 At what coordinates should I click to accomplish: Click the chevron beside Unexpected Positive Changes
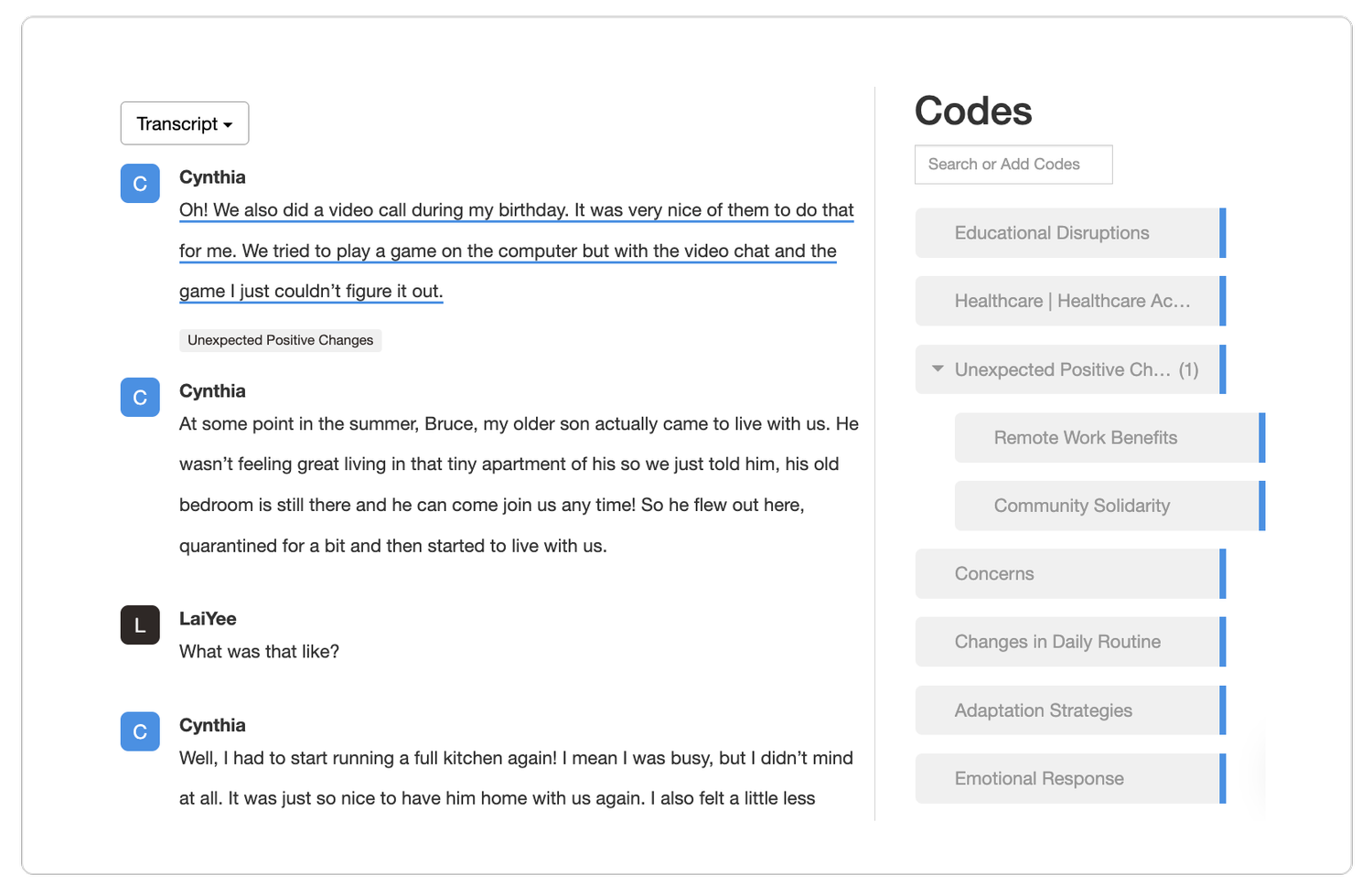pos(936,368)
